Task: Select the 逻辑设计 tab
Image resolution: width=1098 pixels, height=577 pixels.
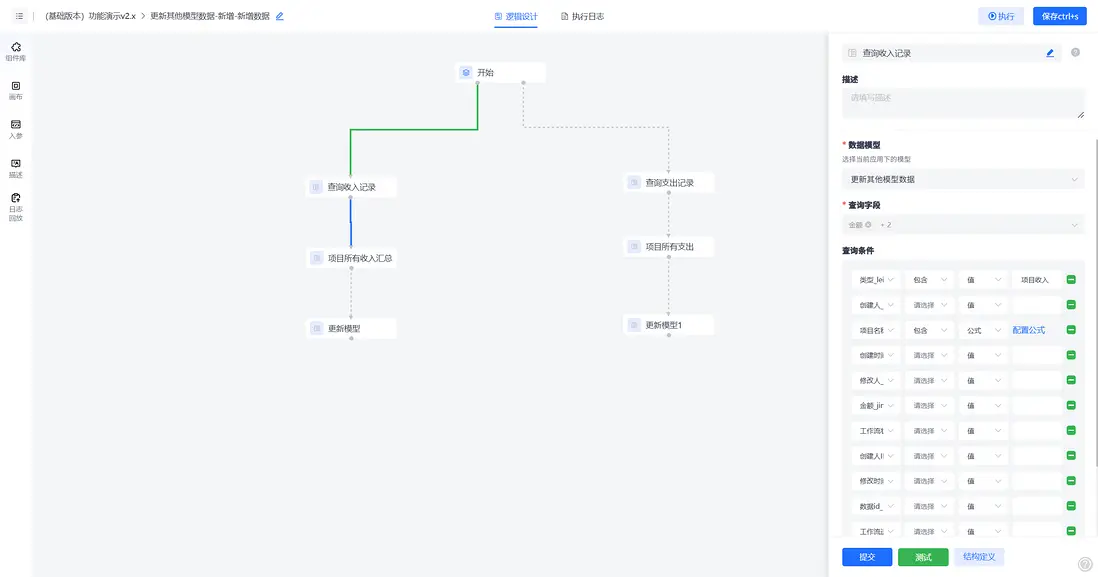Action: point(516,17)
